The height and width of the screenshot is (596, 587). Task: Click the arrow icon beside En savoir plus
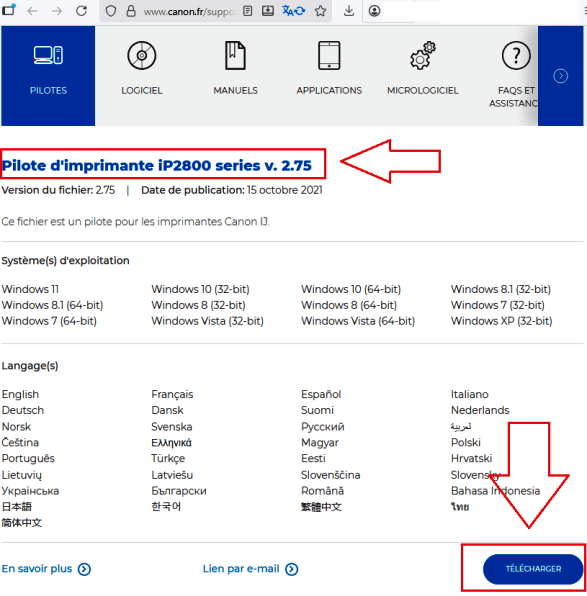point(84,569)
